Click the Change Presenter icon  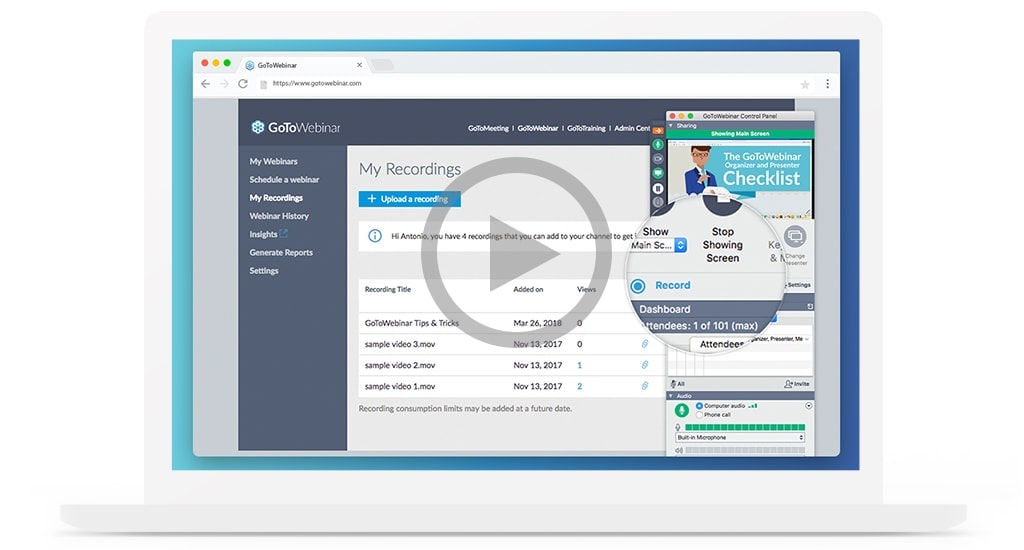pyautogui.click(x=795, y=236)
